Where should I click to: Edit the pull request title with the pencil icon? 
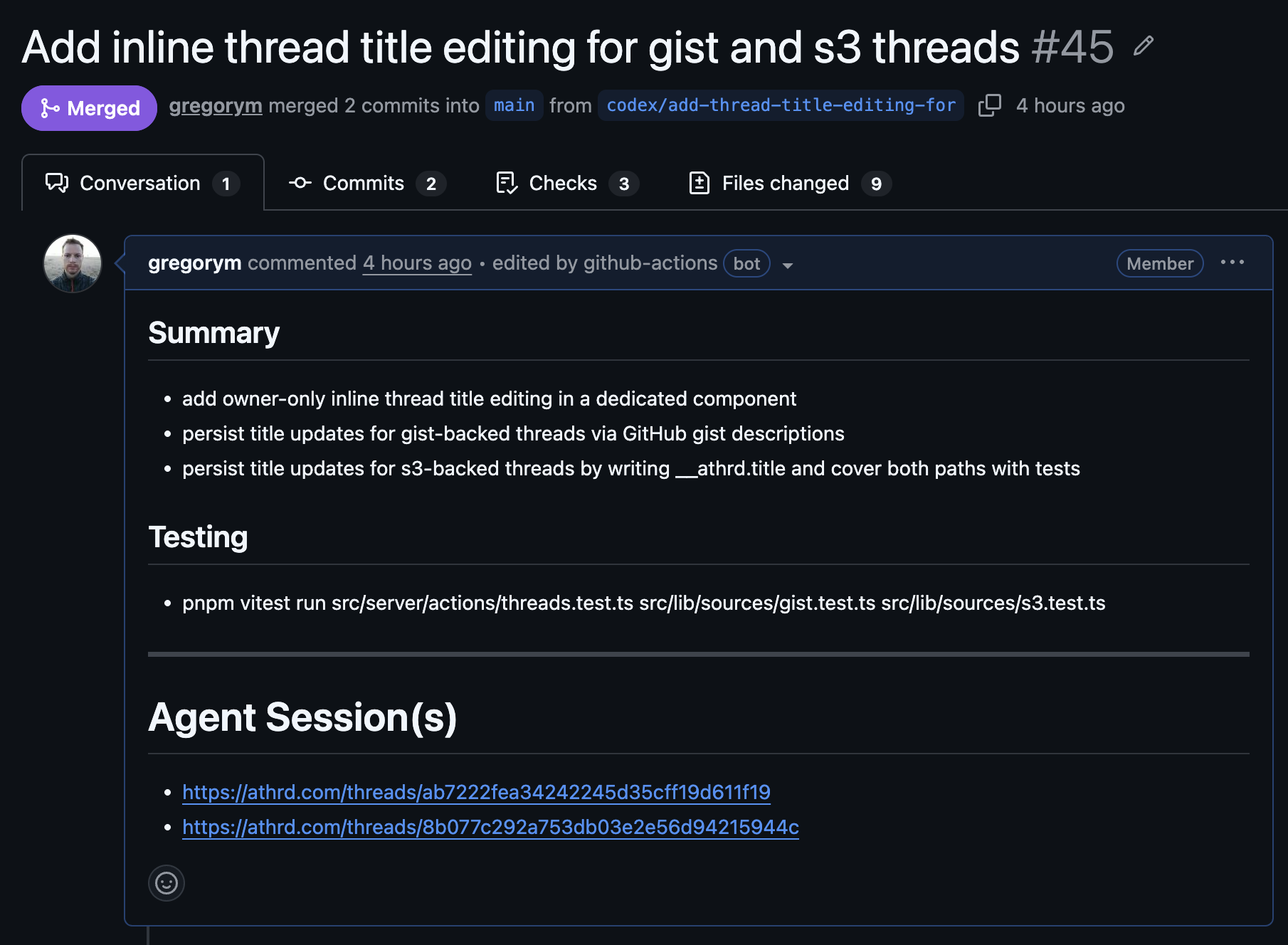[1145, 47]
